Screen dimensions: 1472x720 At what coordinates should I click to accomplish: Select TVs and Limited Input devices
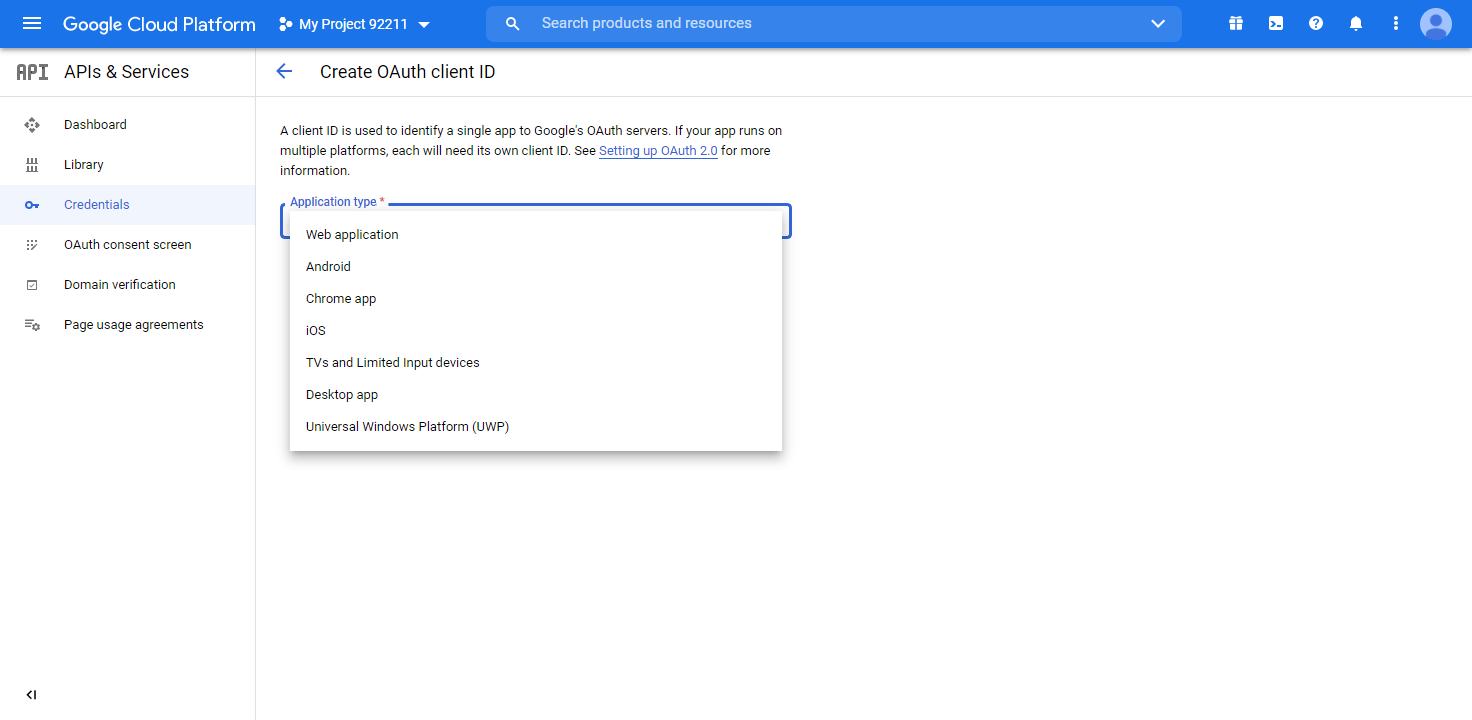[536, 363]
